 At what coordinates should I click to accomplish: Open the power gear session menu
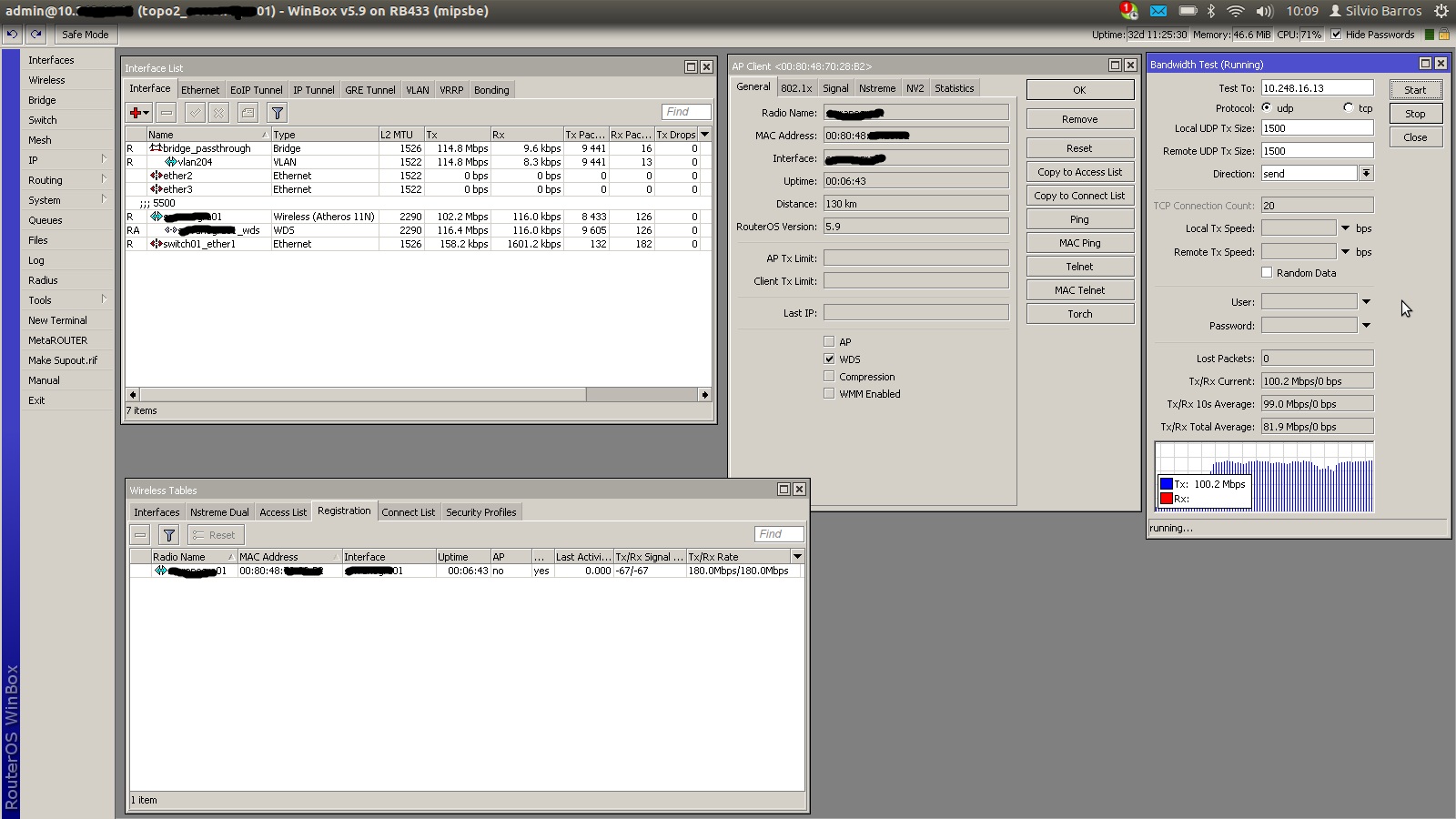coord(1441,11)
